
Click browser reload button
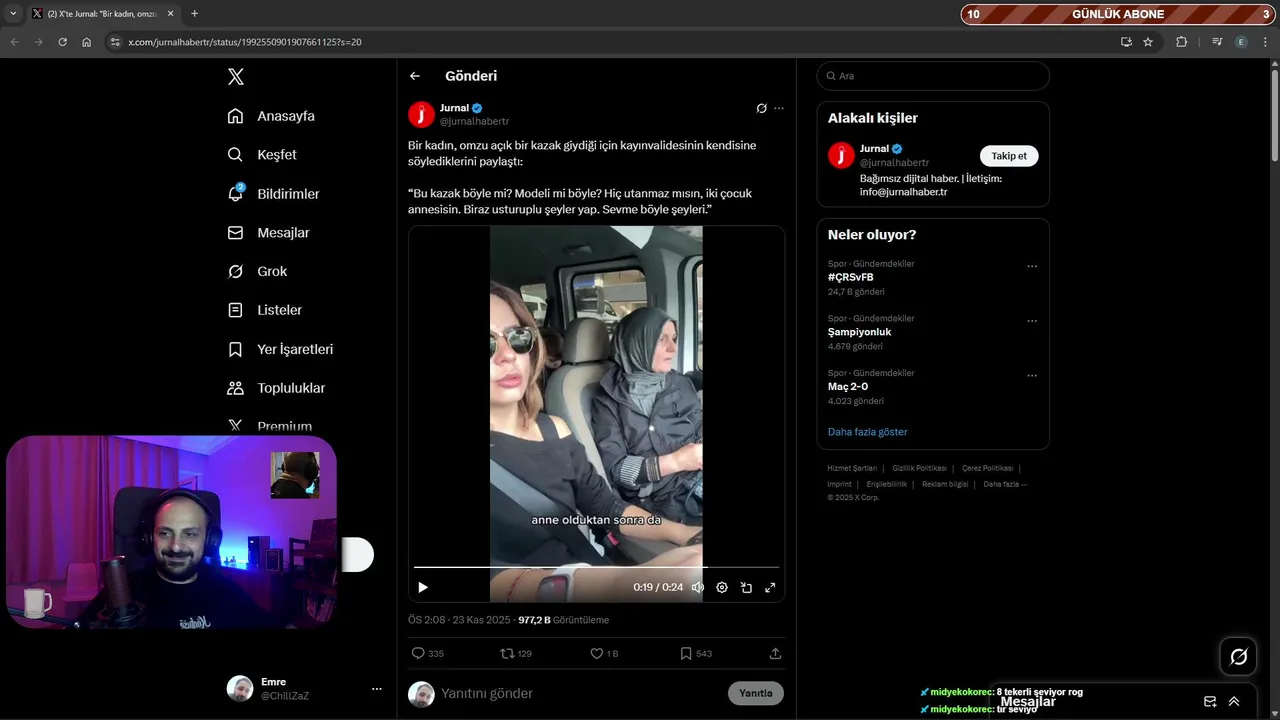pos(62,42)
